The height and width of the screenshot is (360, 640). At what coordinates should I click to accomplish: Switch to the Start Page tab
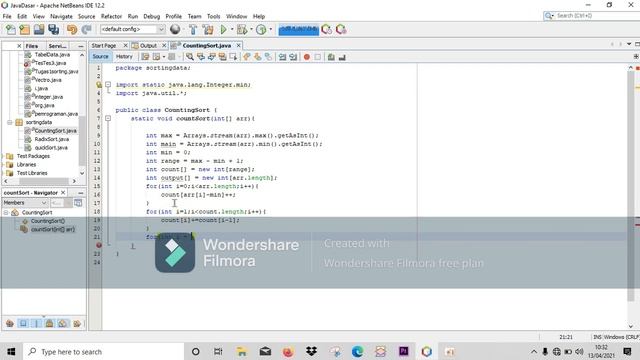click(x=104, y=46)
